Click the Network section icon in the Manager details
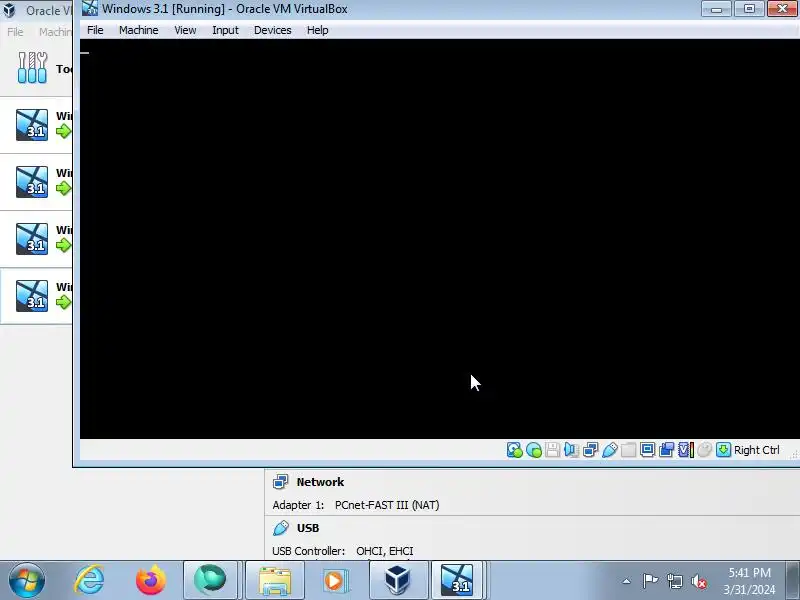This screenshot has width=800, height=600. click(281, 482)
